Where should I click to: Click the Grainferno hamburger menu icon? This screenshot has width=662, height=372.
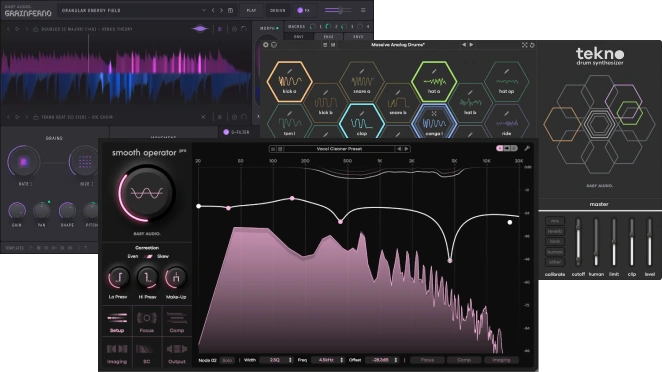(x=363, y=10)
